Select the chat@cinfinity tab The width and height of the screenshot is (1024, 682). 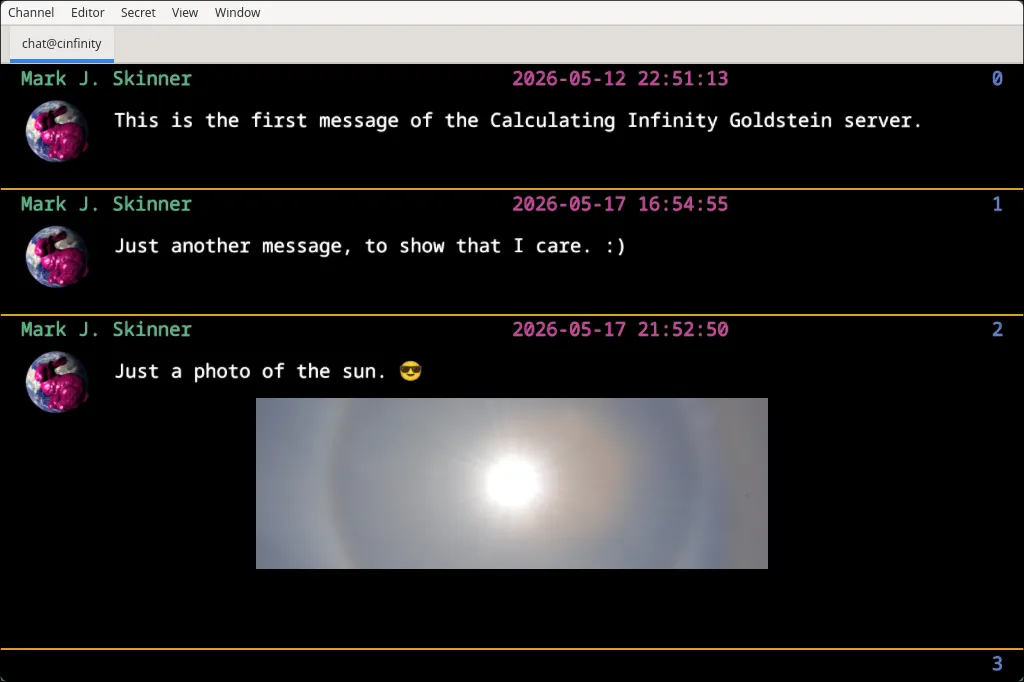point(61,44)
